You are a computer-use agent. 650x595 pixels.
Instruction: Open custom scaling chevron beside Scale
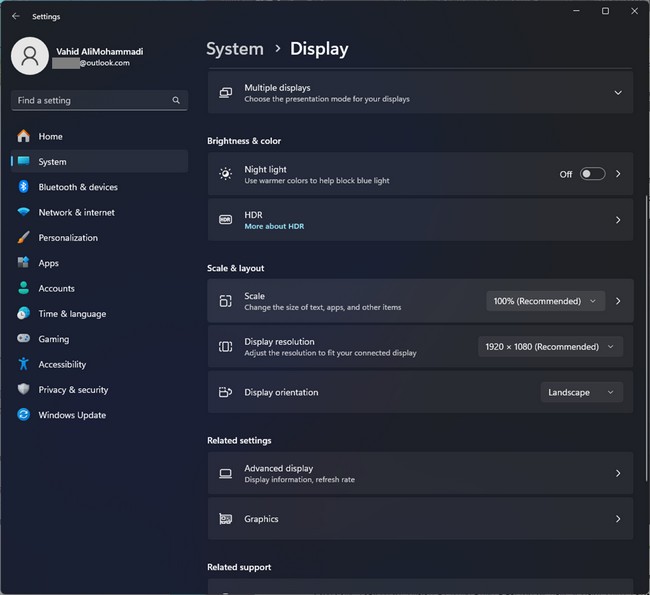[618, 301]
